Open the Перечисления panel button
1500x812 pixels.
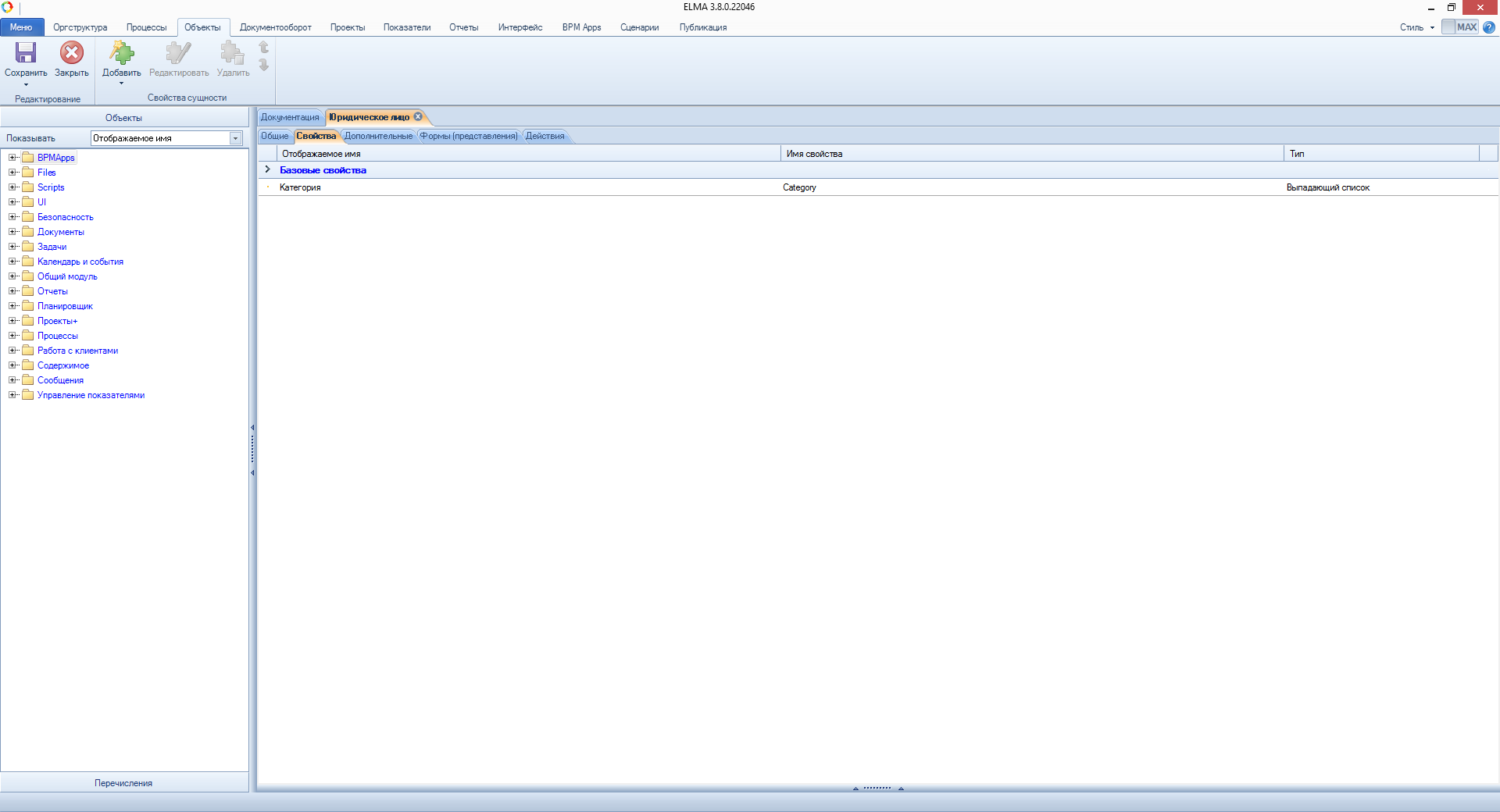(x=123, y=783)
